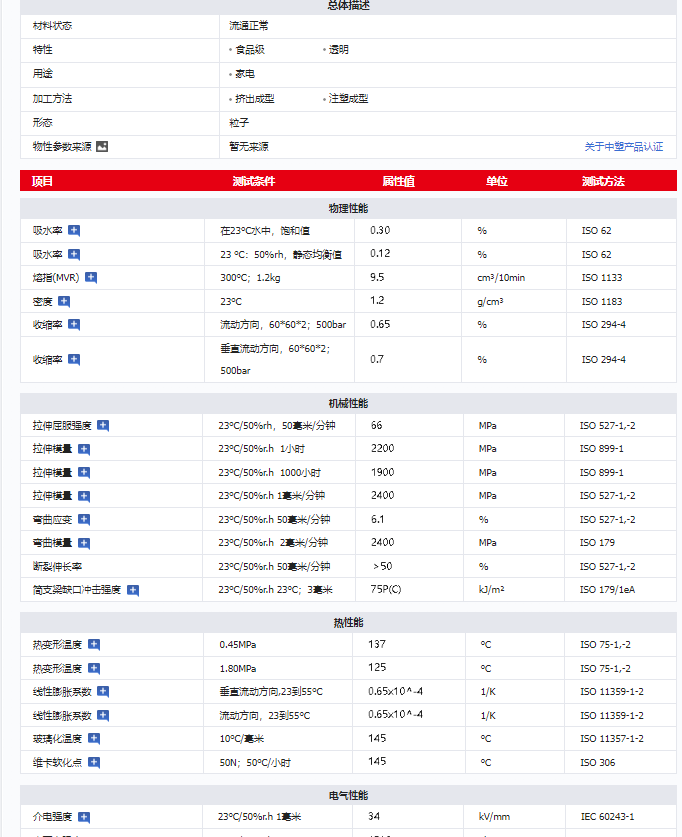Click the plus icon beside 维卡软化点

(x=94, y=762)
